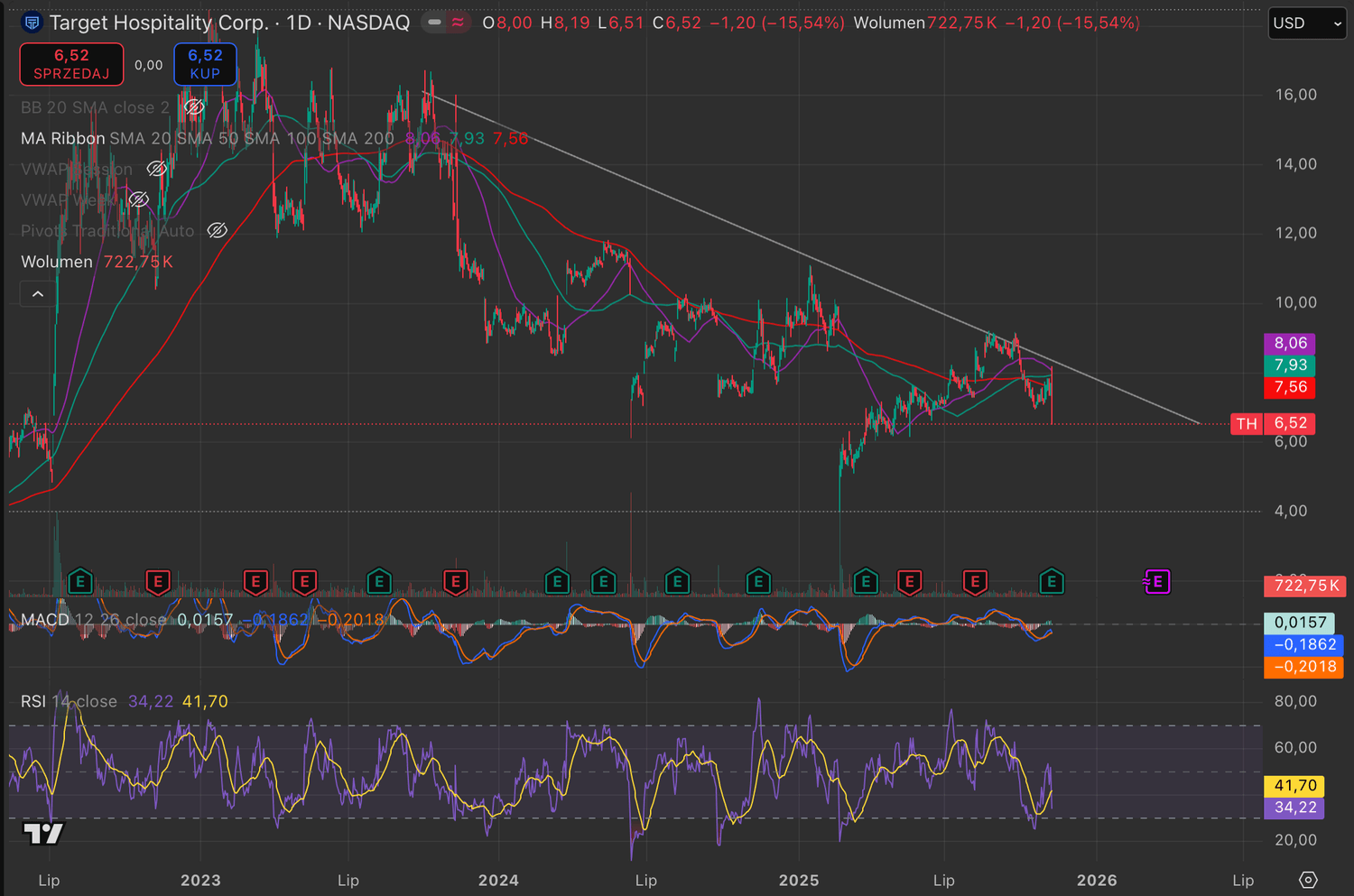
Task: Open the USD currency dropdown
Action: (x=1306, y=23)
